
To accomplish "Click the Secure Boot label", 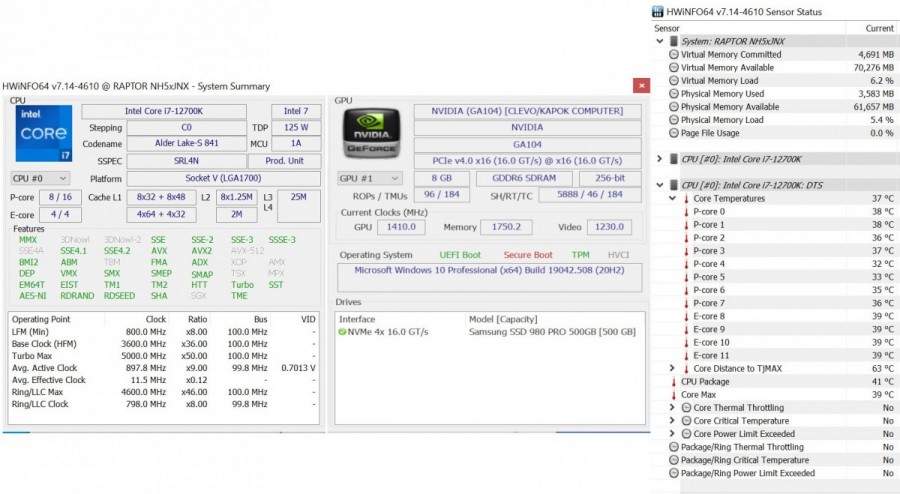I will [x=528, y=255].
